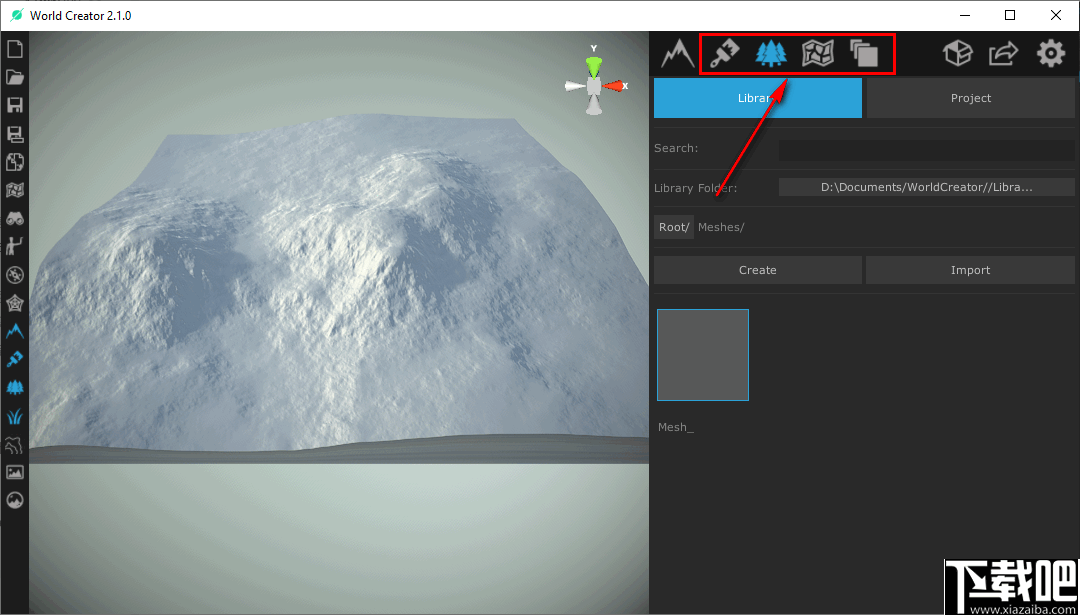Open settings gear in top panel
This screenshot has height=615, width=1080.
click(x=1051, y=53)
